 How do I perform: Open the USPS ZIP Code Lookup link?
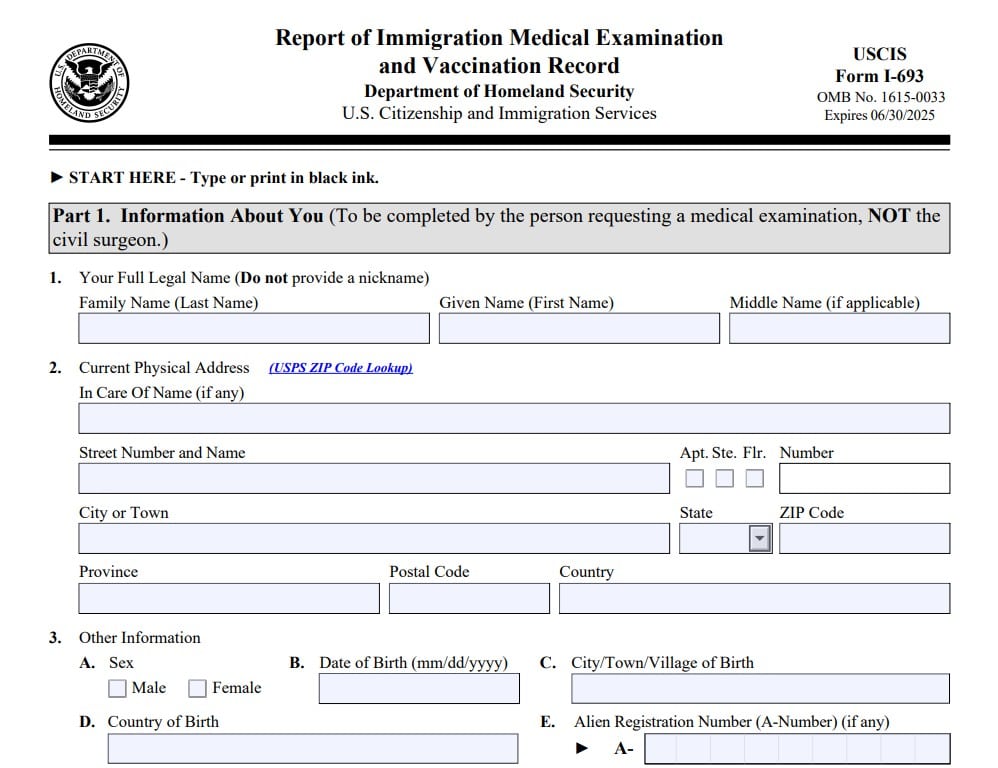pos(341,368)
